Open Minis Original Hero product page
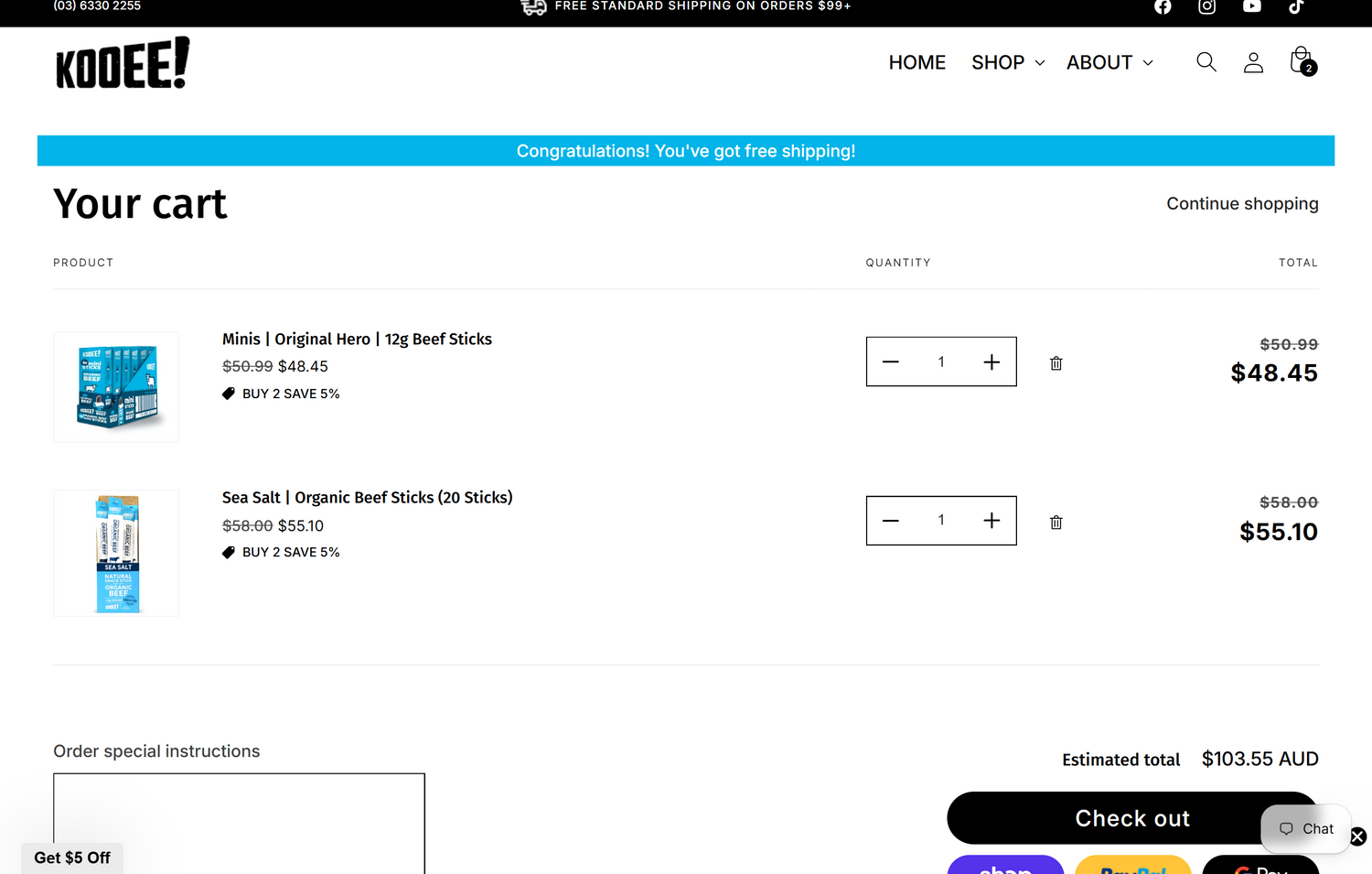The height and width of the screenshot is (874, 1372). click(357, 339)
